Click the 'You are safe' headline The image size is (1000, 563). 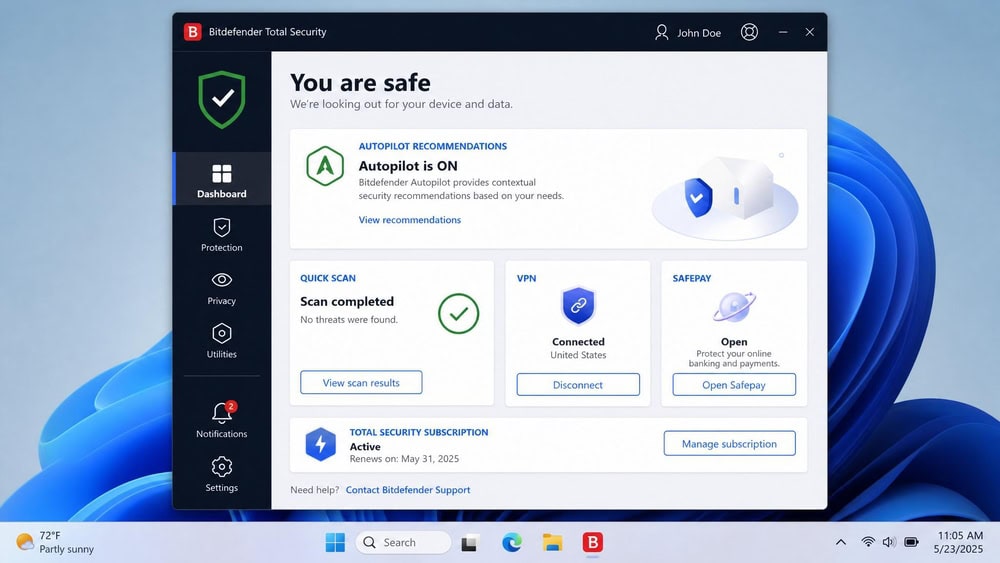[x=360, y=82]
